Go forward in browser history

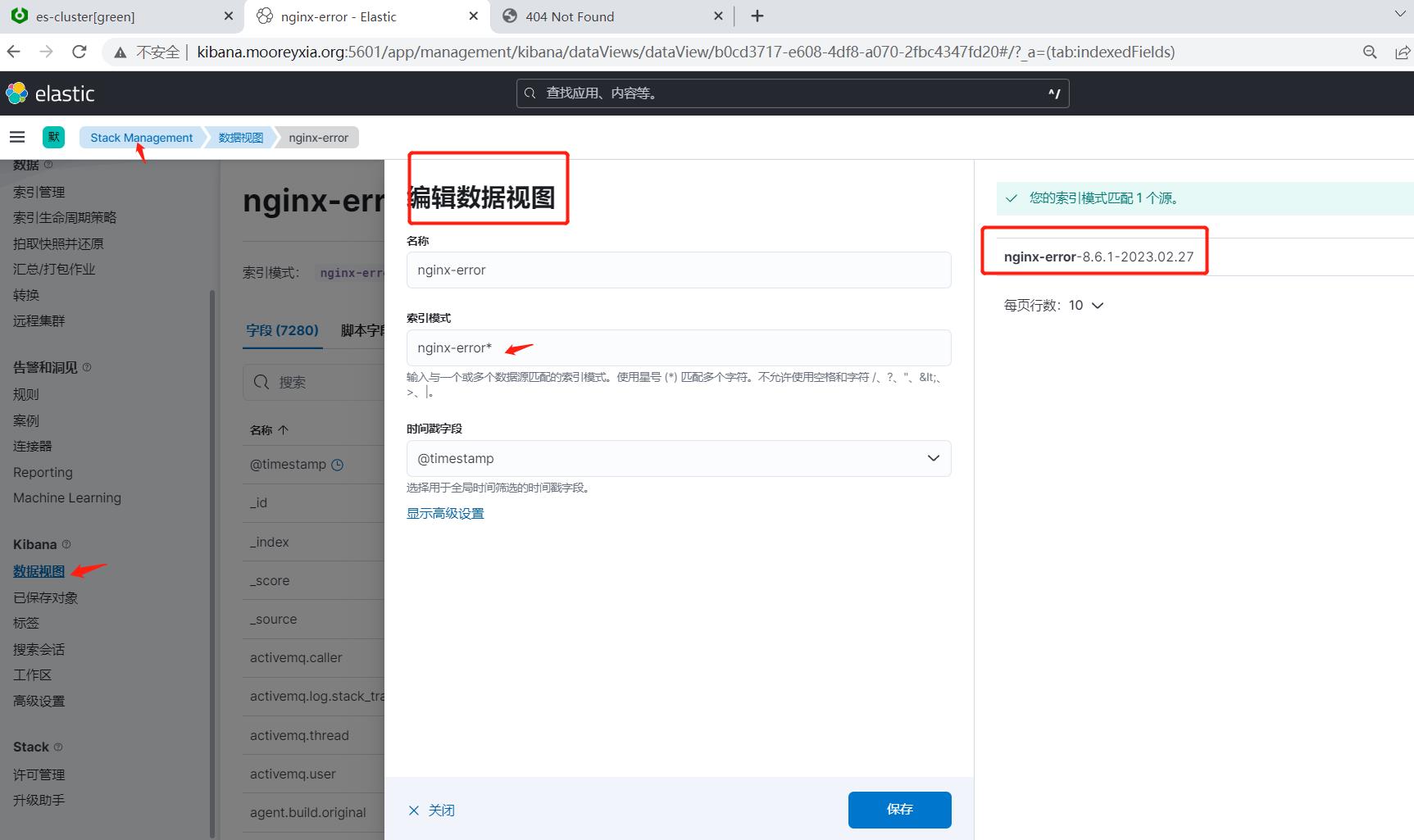click(47, 52)
